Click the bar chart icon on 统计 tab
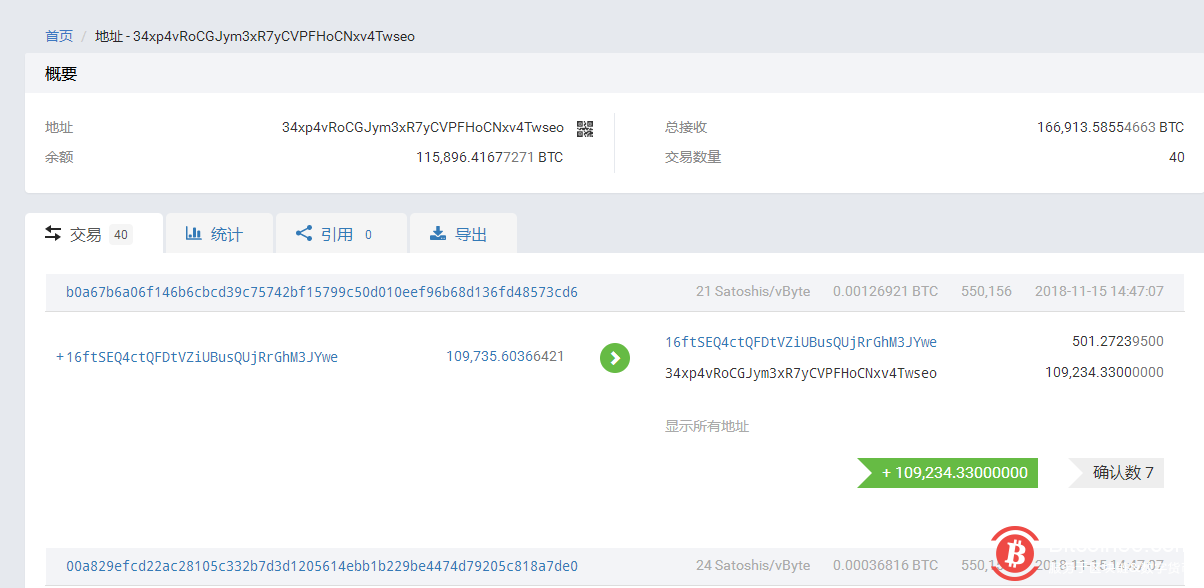This screenshot has height=588, width=1204. click(x=194, y=233)
